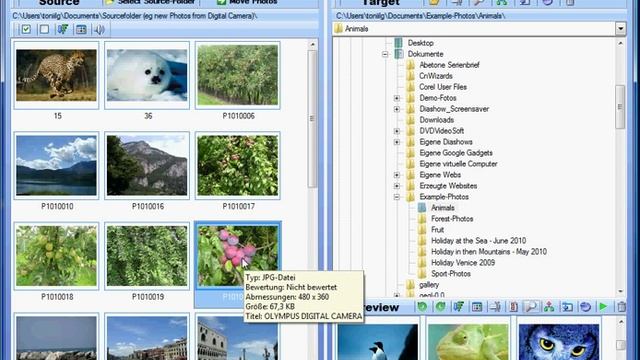
Task: Select the seal pup thumbnail labeled 36
Action: pyautogui.click(x=147, y=75)
